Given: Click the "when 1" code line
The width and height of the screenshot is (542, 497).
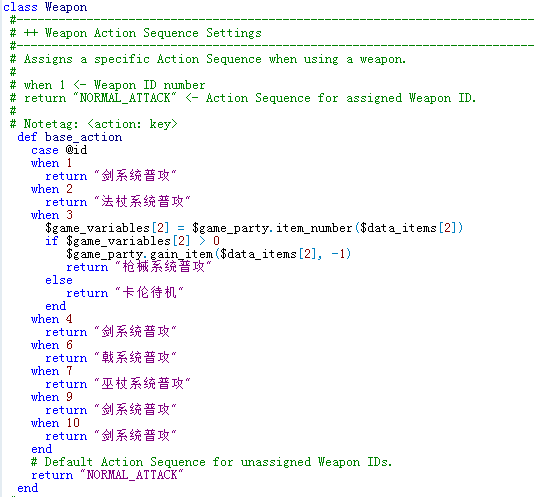Looking at the screenshot, I should tap(52, 163).
